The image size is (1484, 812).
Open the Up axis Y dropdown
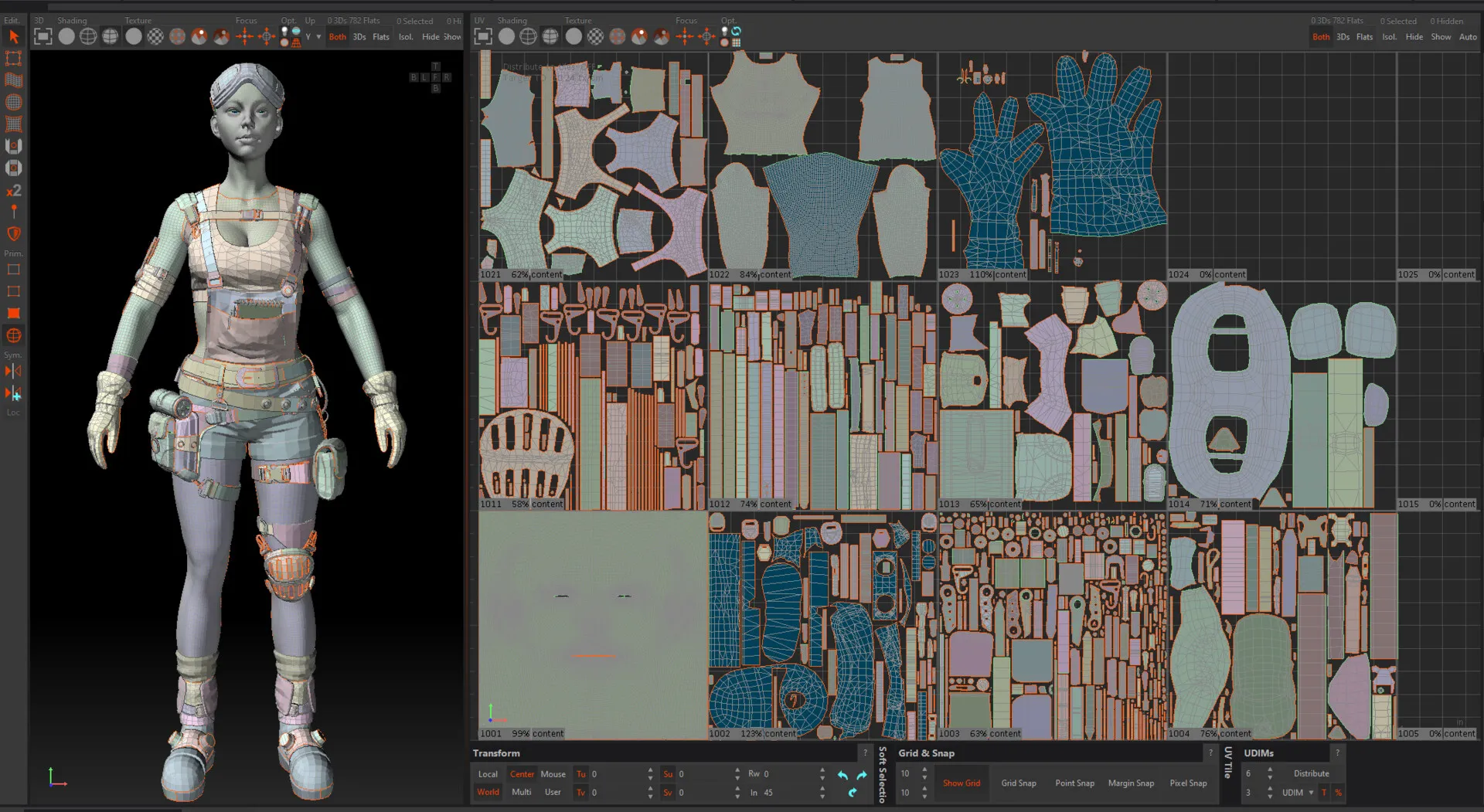[x=313, y=36]
